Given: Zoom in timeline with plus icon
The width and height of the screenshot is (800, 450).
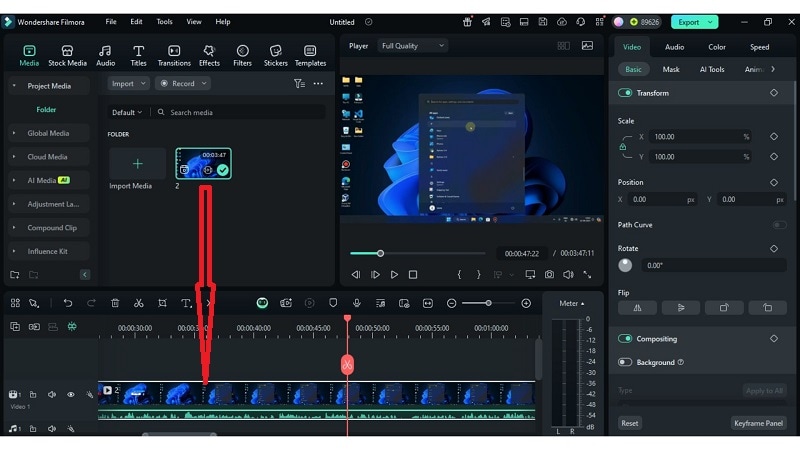Looking at the screenshot, I should coord(526,304).
